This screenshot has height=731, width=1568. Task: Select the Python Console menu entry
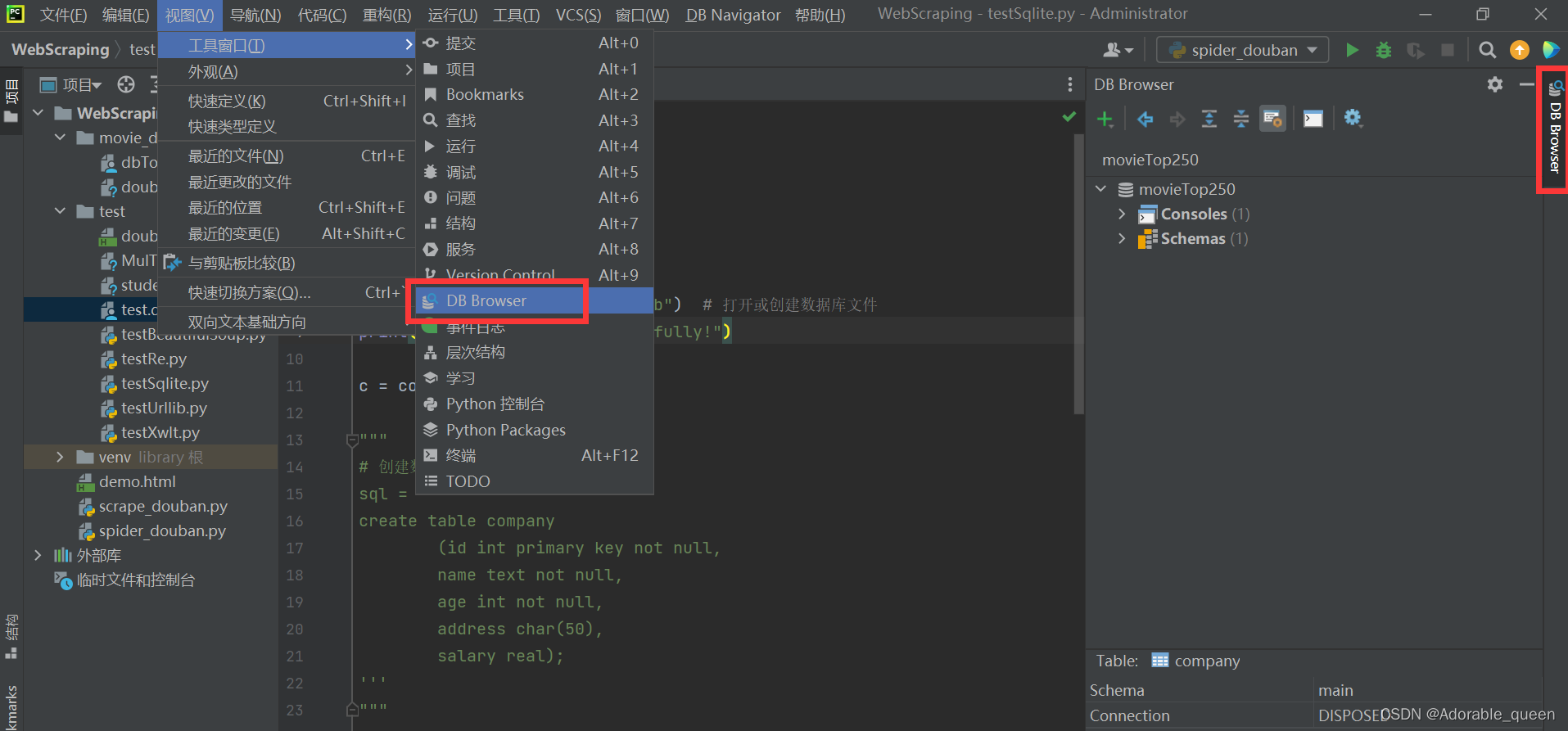tap(535, 404)
